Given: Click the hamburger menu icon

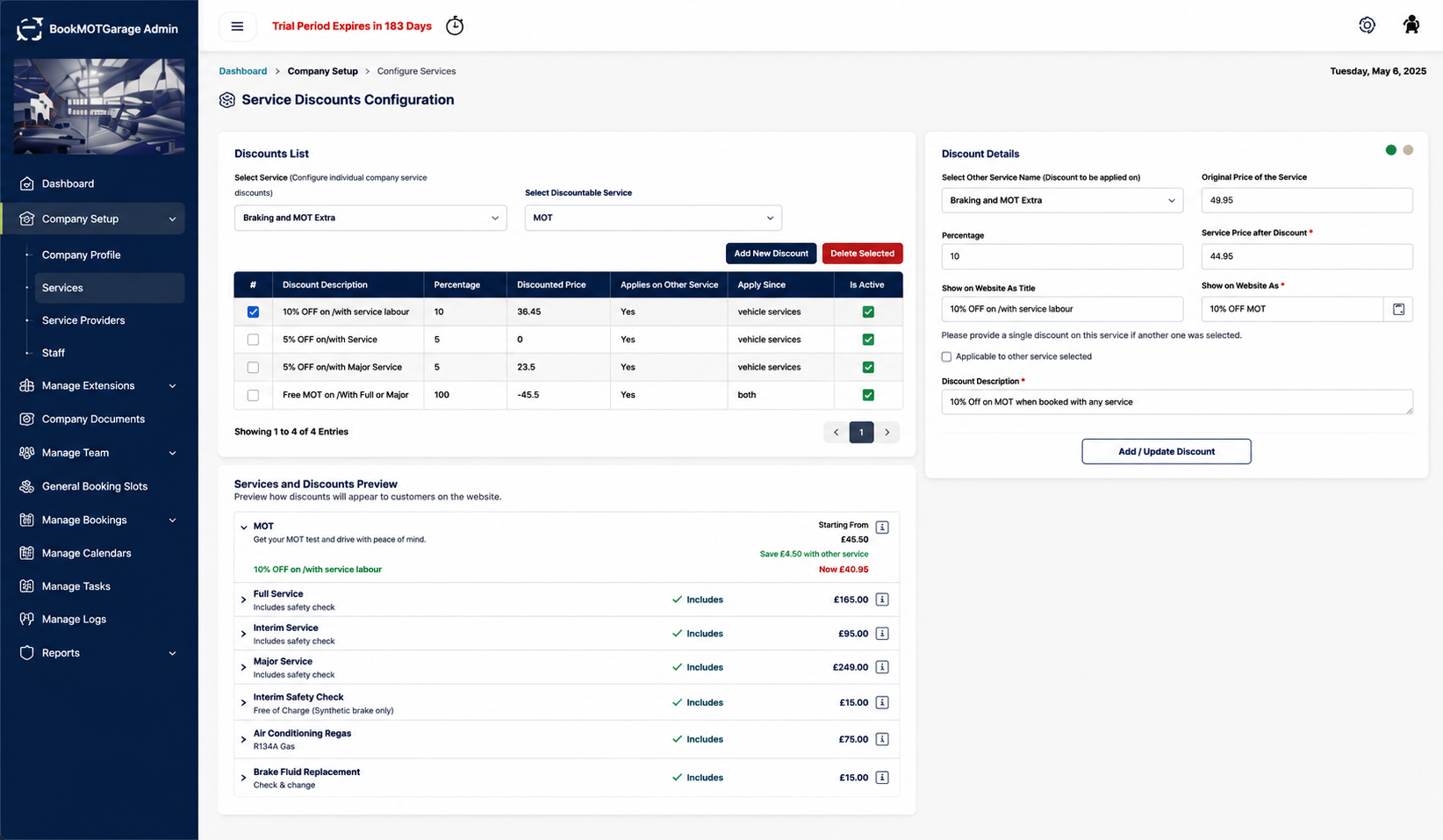Looking at the screenshot, I should pyautogui.click(x=237, y=26).
